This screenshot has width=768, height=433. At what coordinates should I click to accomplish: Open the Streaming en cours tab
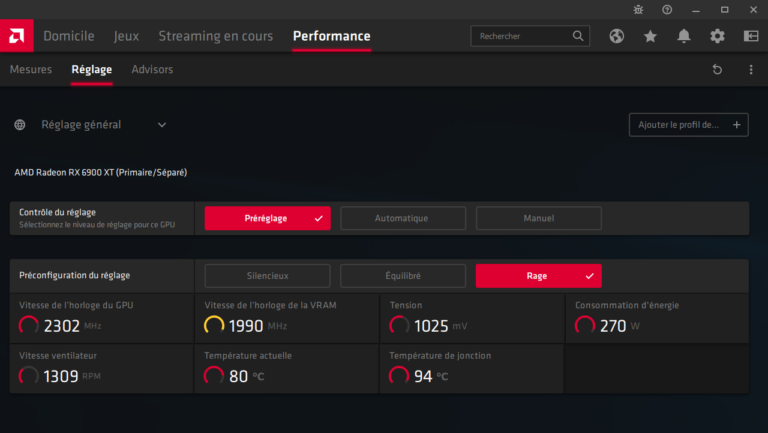coord(215,36)
